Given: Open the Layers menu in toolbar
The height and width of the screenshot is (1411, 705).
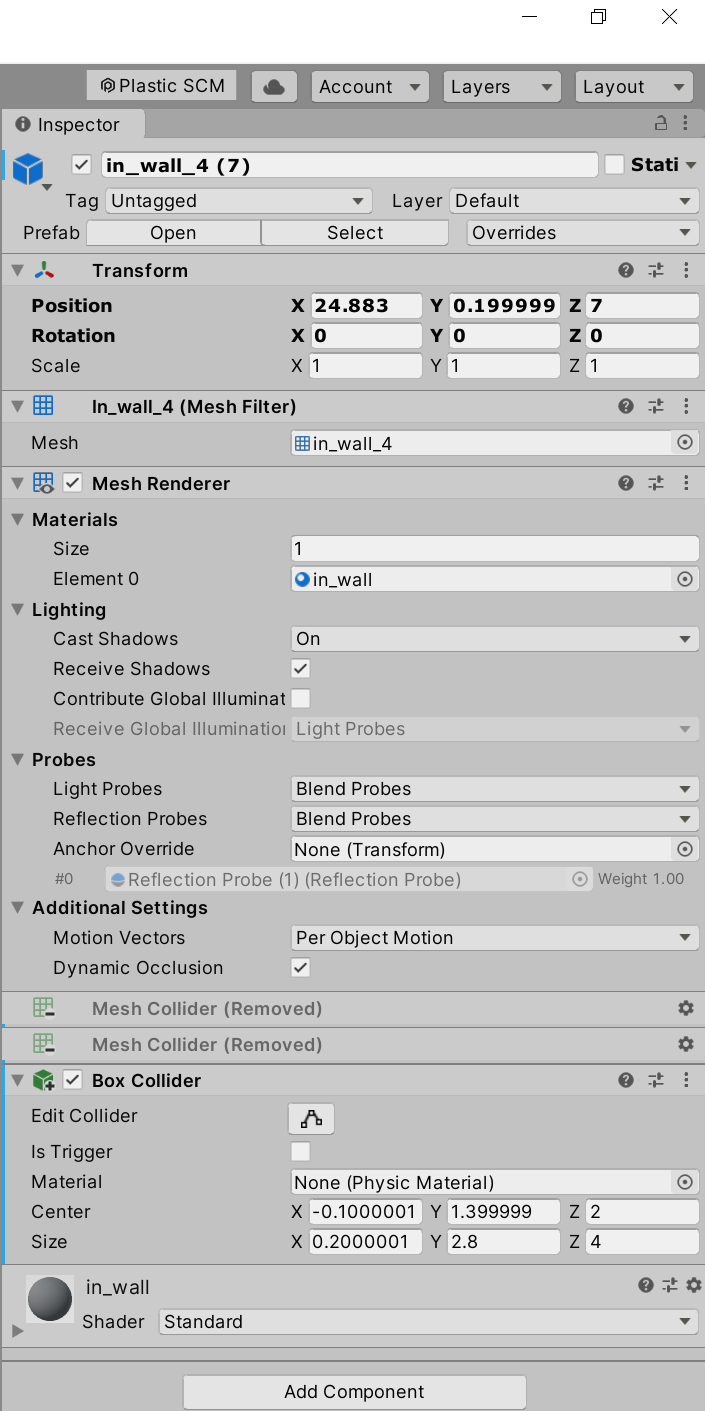Looking at the screenshot, I should (500, 87).
